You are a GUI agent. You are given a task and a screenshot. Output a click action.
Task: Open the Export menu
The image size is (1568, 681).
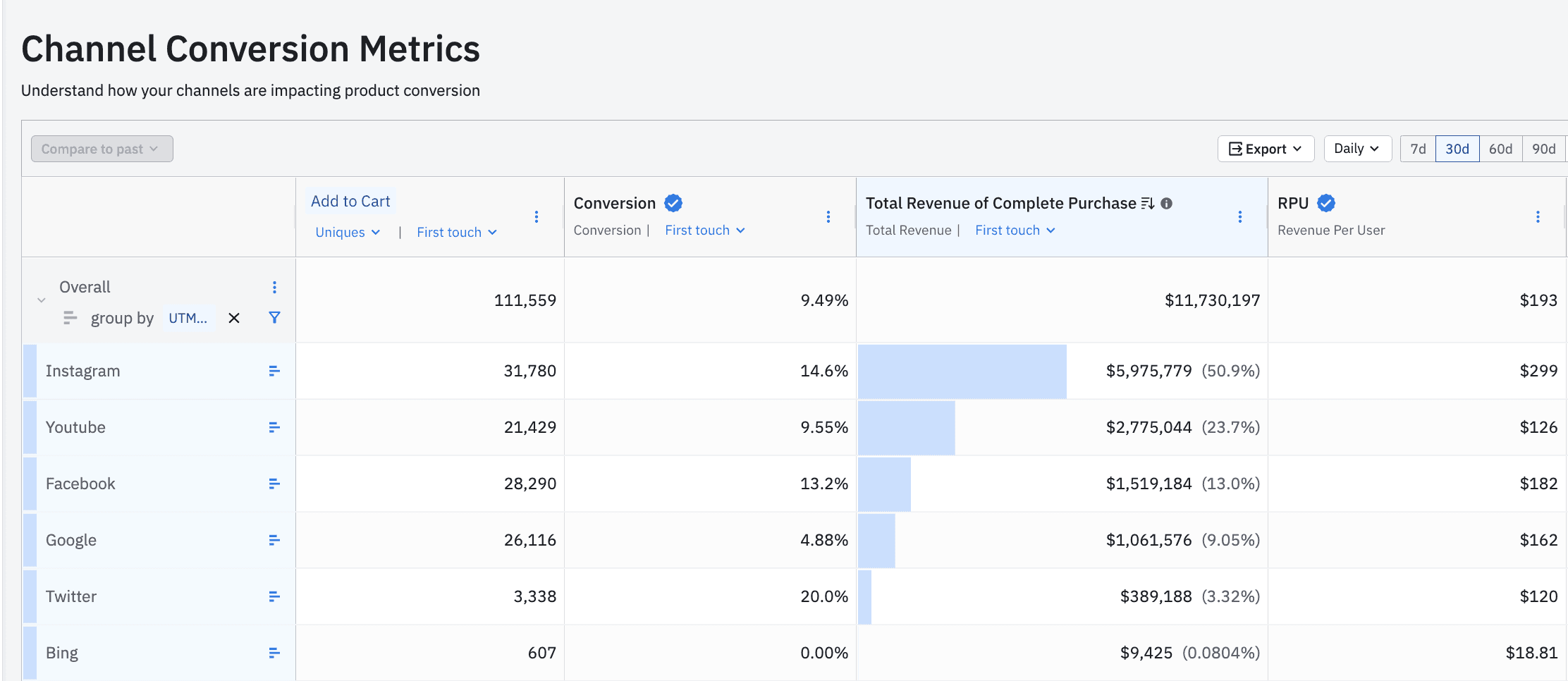[x=1265, y=149]
